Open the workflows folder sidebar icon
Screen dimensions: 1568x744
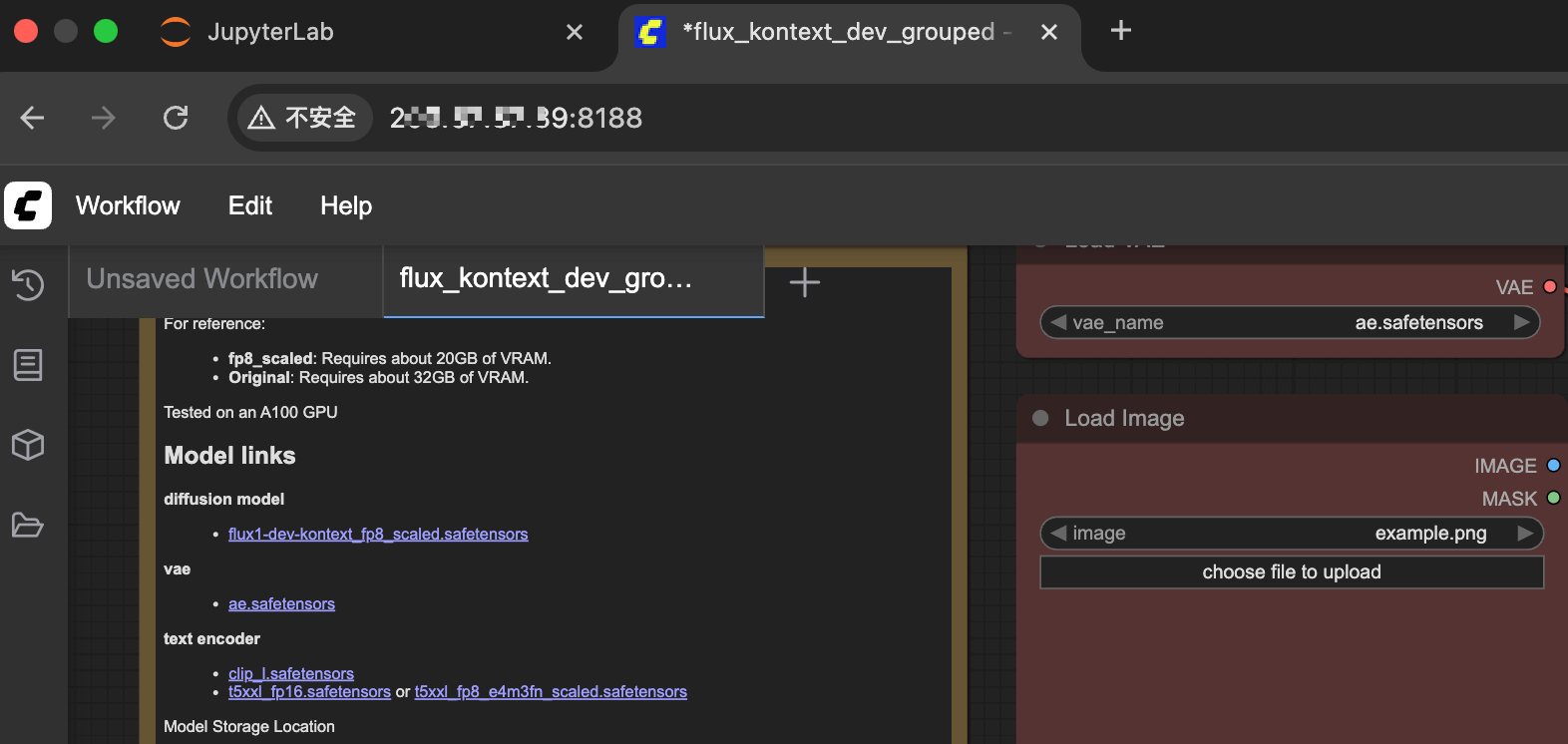click(x=28, y=525)
